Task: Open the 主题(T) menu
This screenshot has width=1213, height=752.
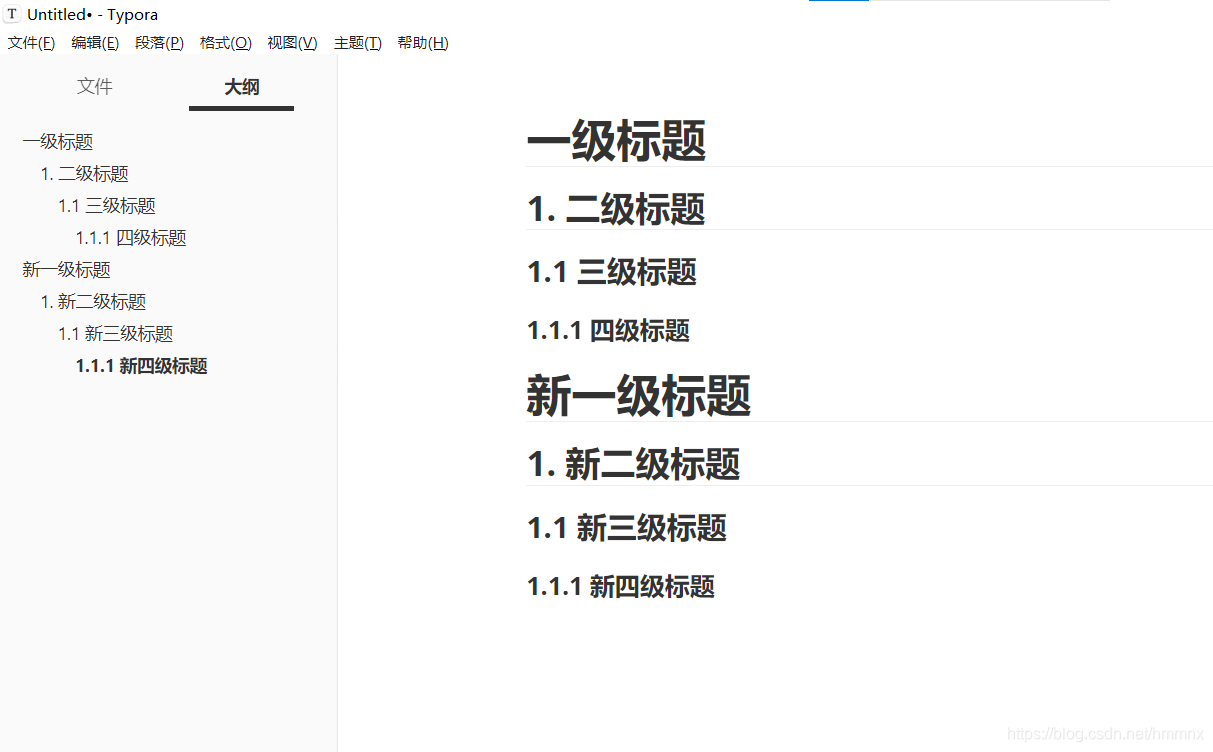Action: (358, 42)
